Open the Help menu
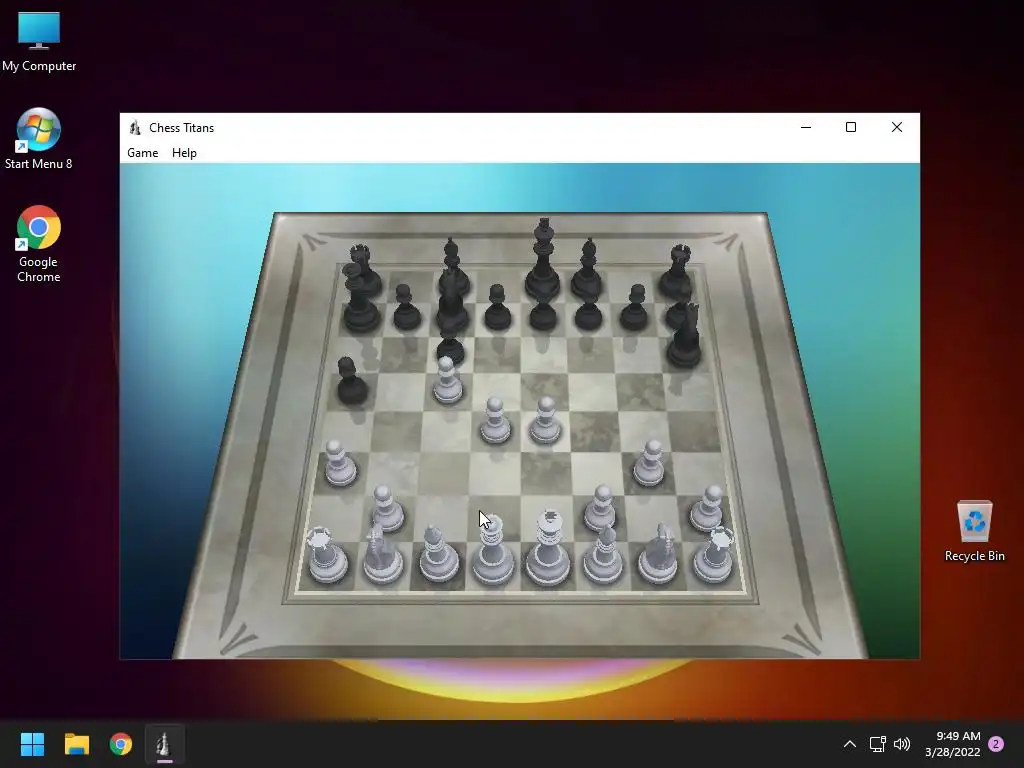 [184, 153]
